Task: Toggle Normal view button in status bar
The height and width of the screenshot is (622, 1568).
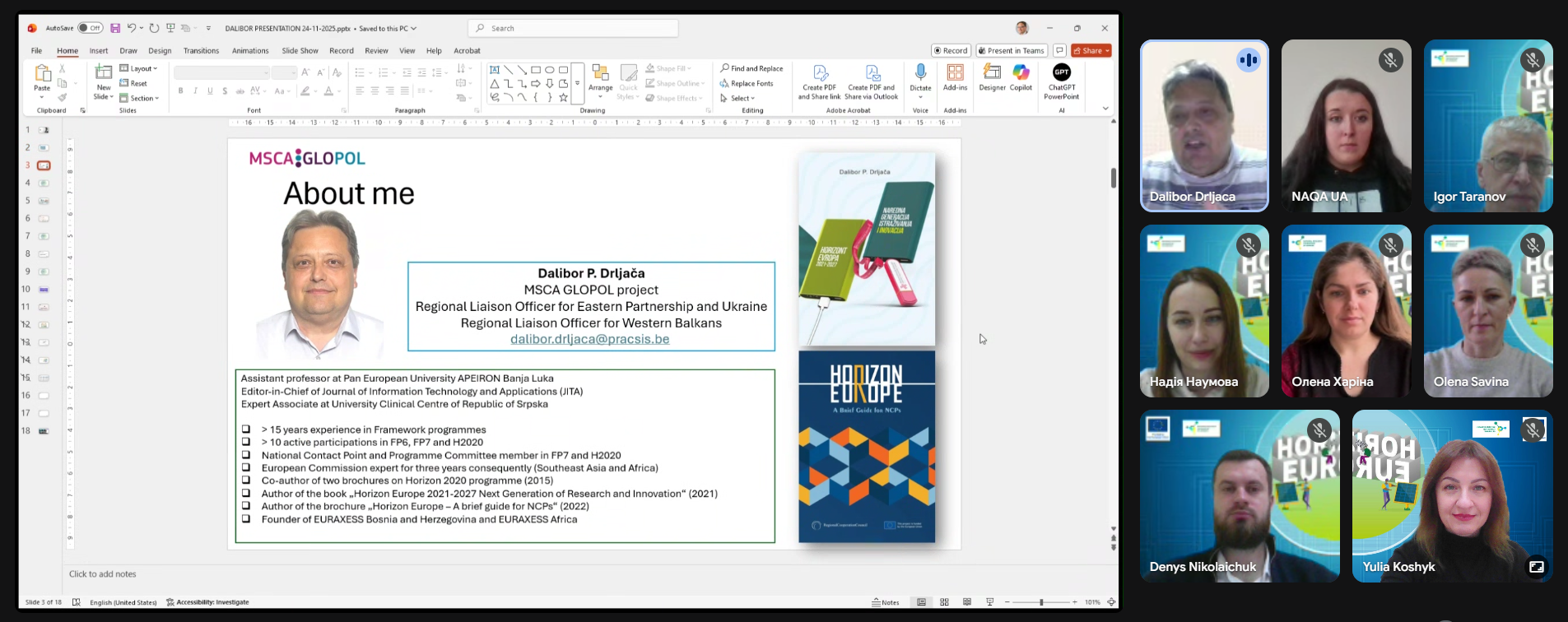Action: coord(921,602)
